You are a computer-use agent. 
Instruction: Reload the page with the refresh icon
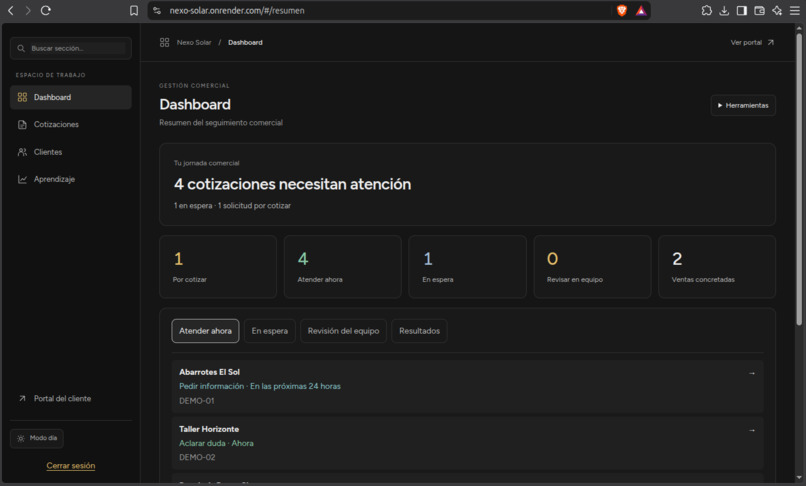[x=46, y=10]
